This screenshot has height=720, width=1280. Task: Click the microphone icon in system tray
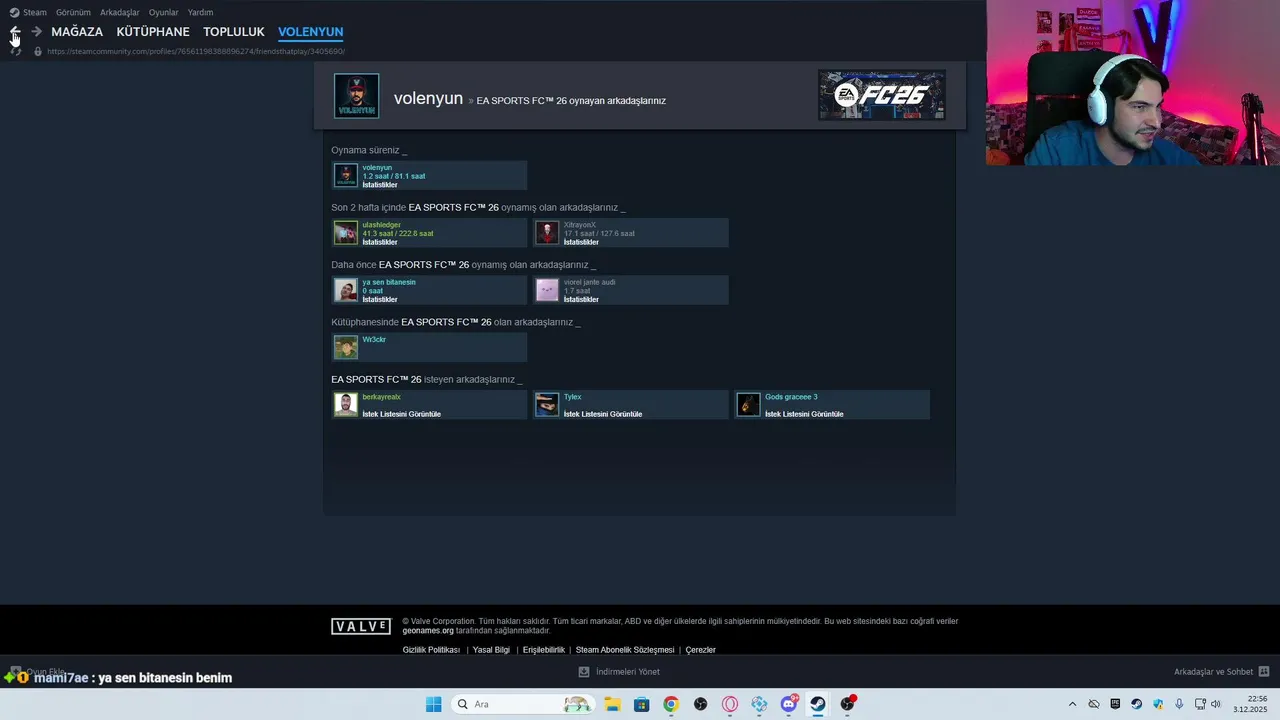1179,704
